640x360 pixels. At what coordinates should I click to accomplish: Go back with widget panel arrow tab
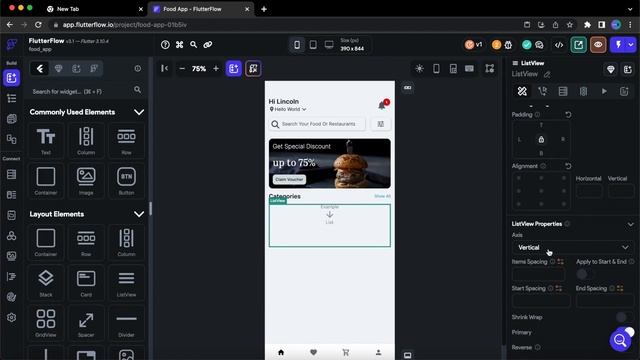pyautogui.click(x=40, y=69)
